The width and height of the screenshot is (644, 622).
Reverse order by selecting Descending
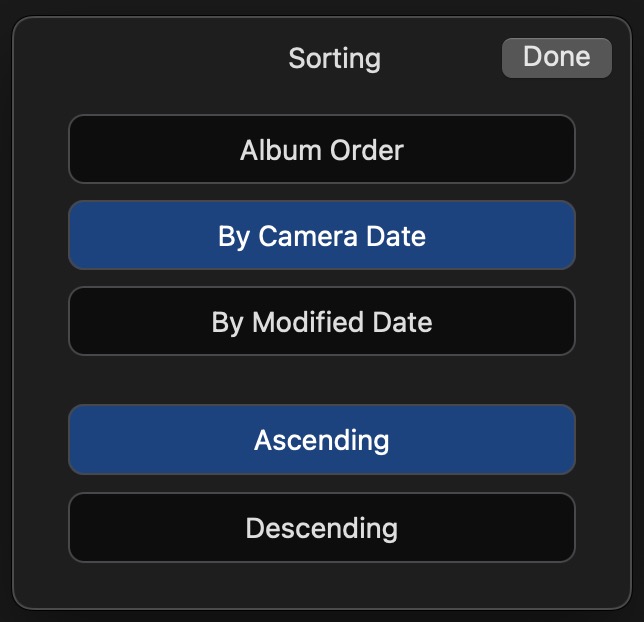[322, 527]
